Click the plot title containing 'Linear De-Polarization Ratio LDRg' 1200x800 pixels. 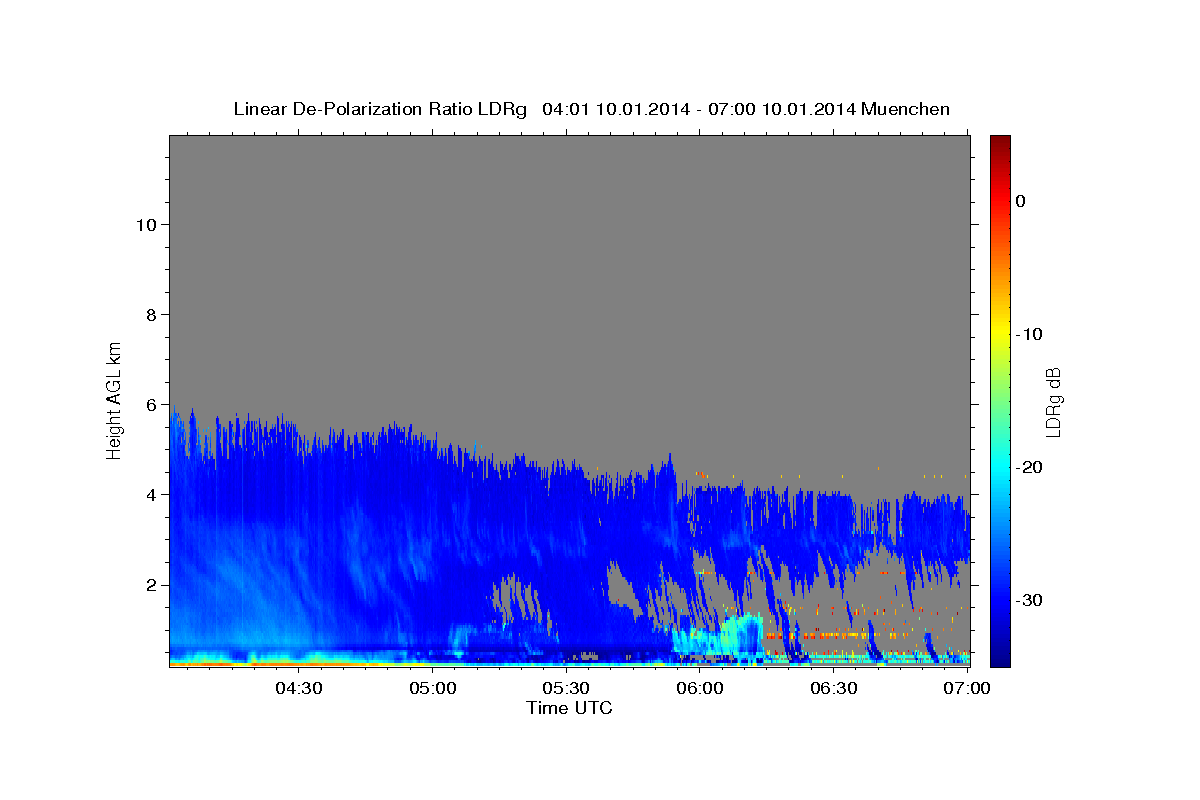[591, 109]
